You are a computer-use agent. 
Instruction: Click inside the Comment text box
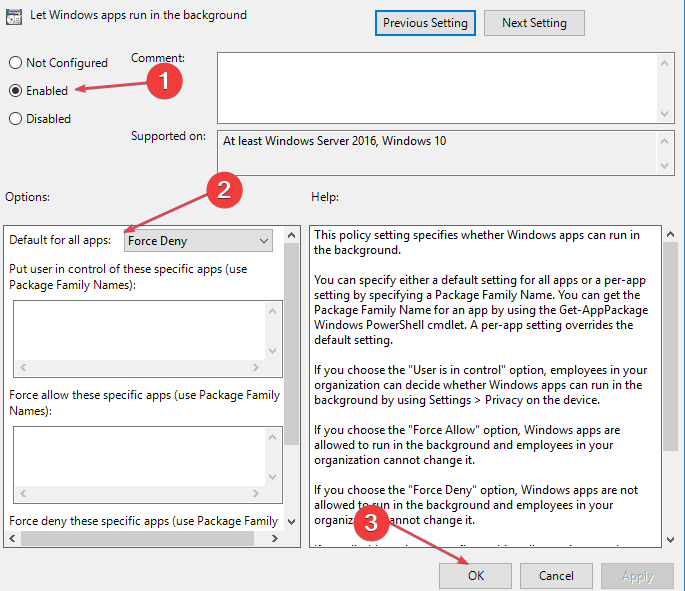click(x=437, y=88)
